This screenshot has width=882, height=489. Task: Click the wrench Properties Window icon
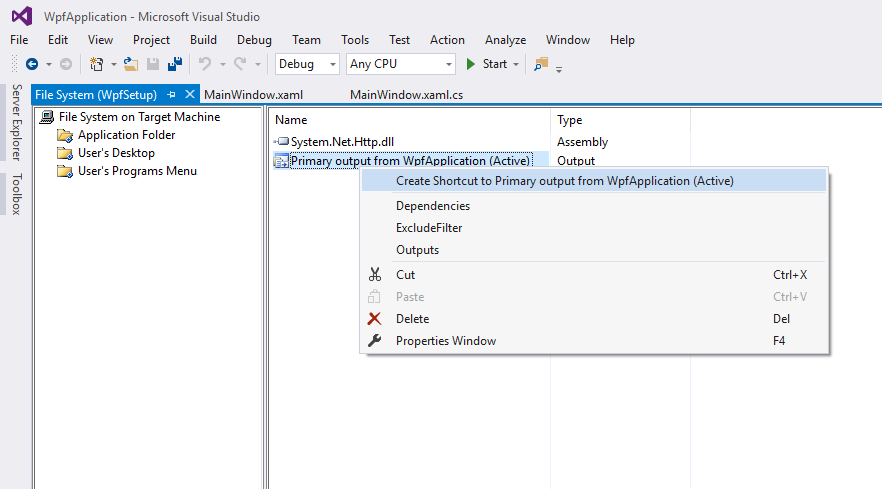(x=375, y=341)
